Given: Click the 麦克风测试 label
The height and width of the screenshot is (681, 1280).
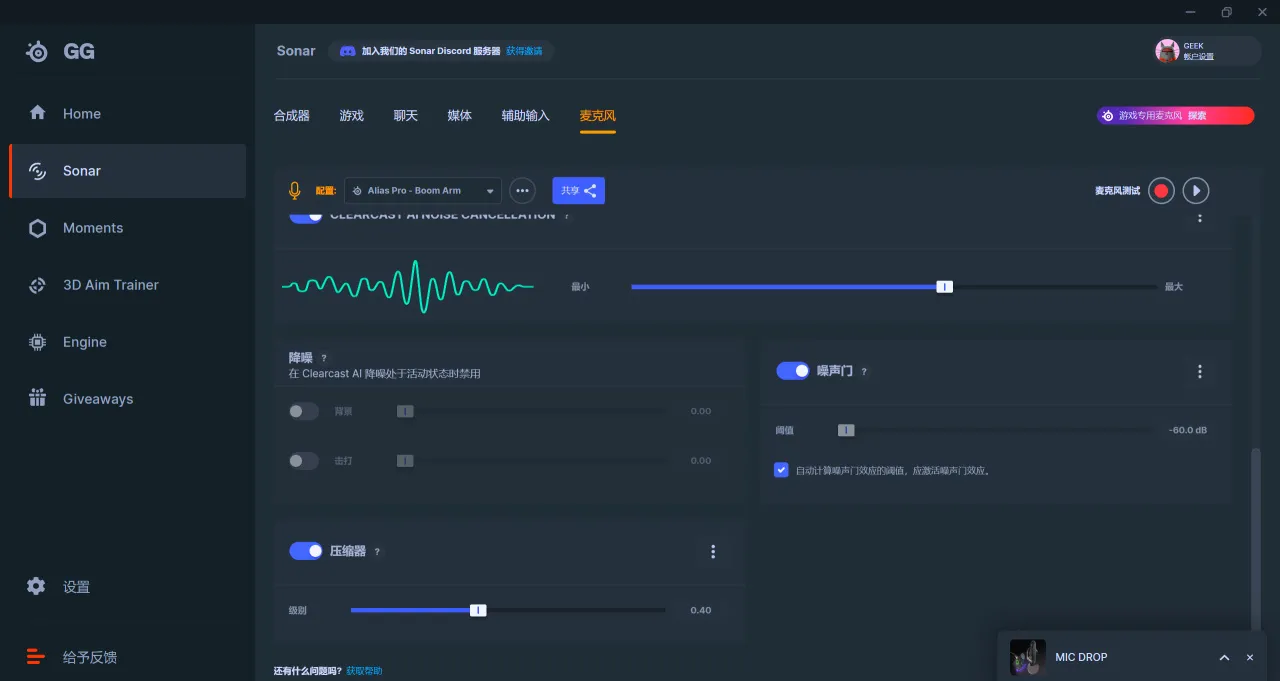Looking at the screenshot, I should (1117, 191).
